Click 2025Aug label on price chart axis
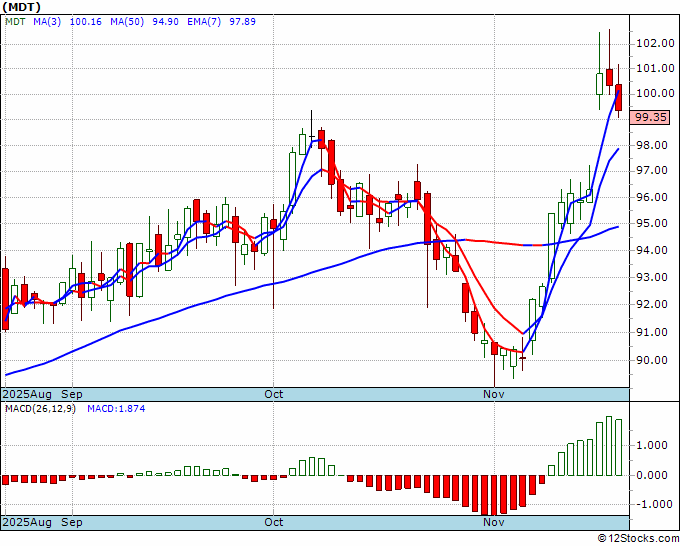The width and height of the screenshot is (680, 546). tap(27, 394)
